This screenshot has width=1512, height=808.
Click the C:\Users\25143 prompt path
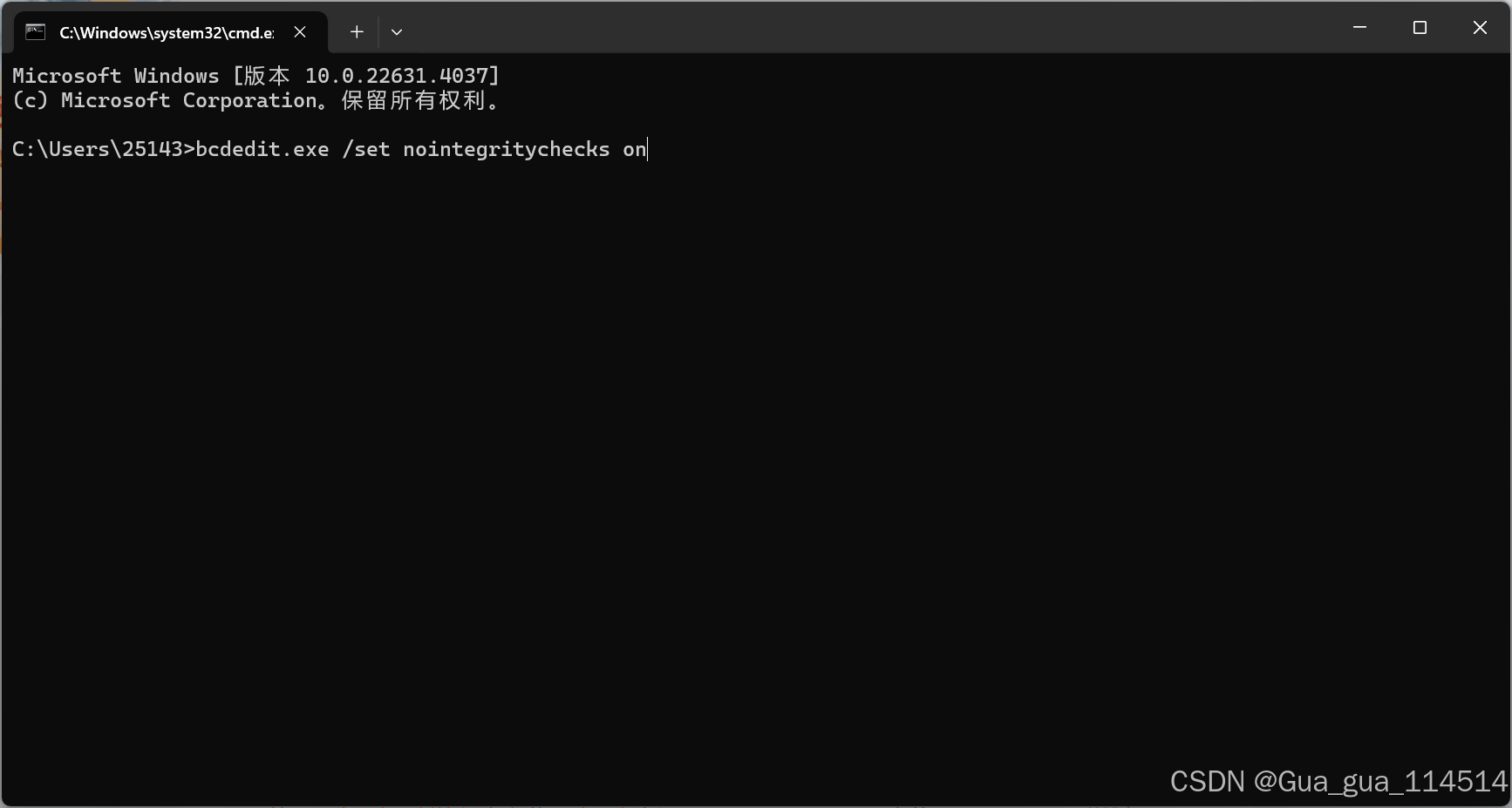click(96, 149)
